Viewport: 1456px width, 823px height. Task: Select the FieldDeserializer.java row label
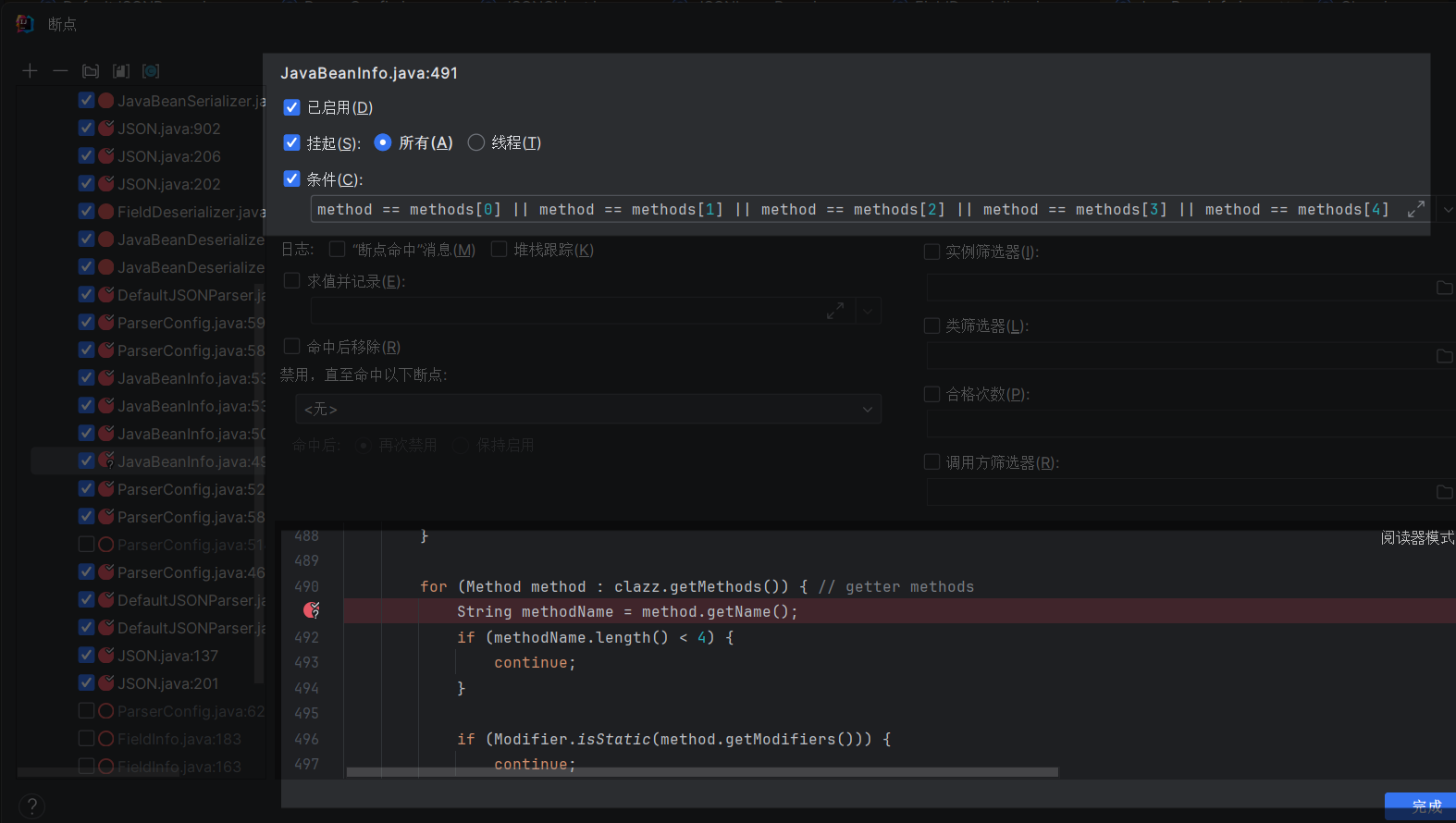pos(191,212)
